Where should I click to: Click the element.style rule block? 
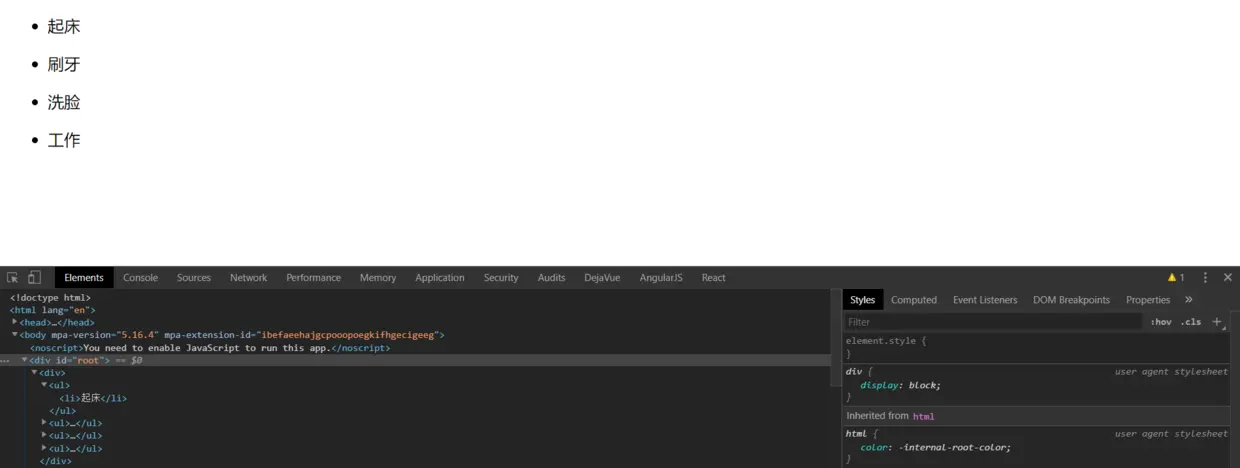(1037, 347)
